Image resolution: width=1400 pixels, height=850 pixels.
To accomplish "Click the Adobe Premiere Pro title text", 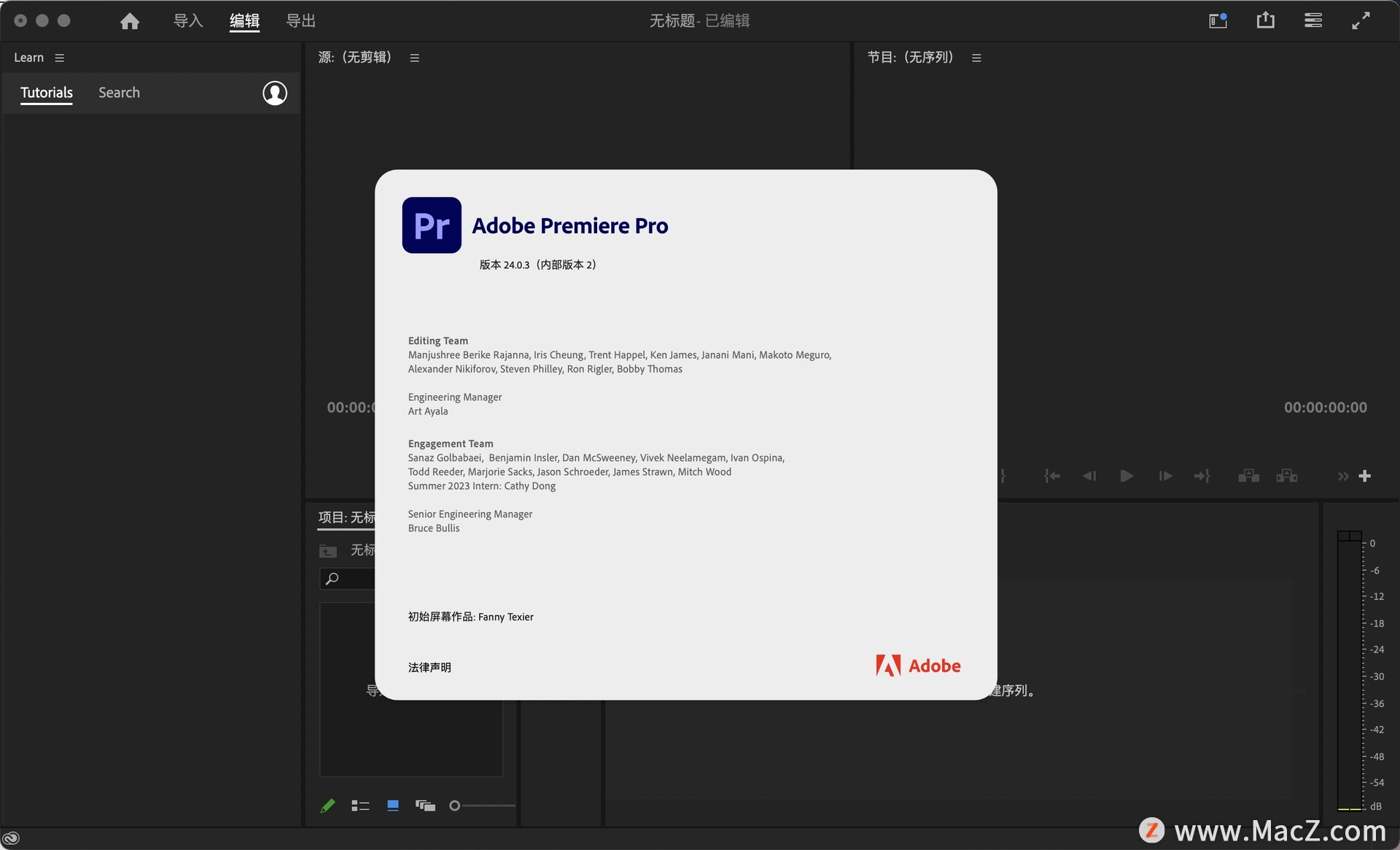I will point(570,226).
